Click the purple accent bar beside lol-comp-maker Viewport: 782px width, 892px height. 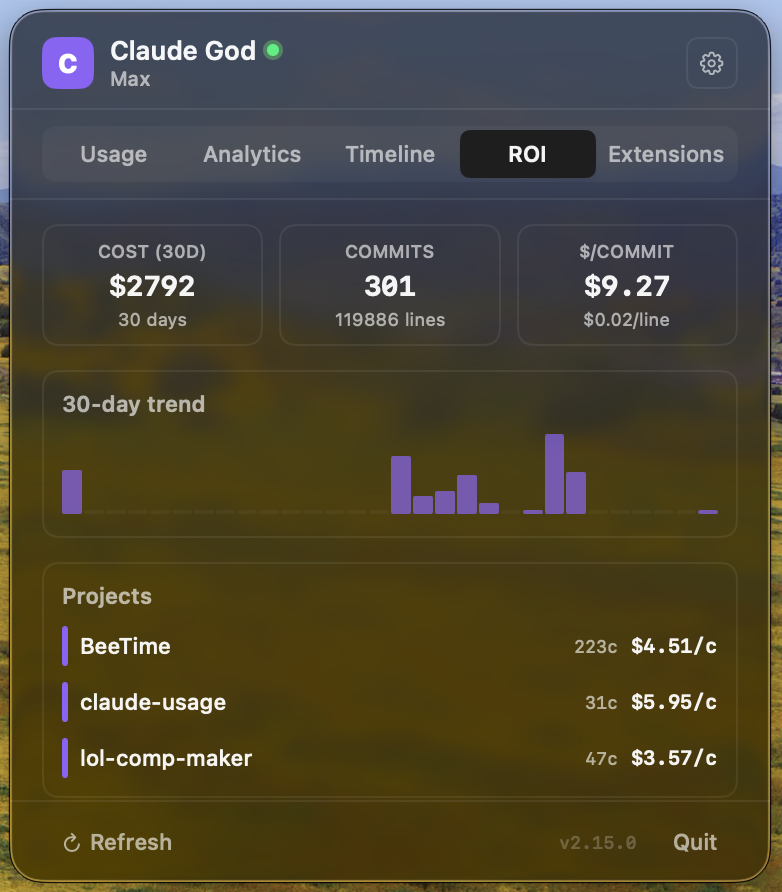click(66, 758)
